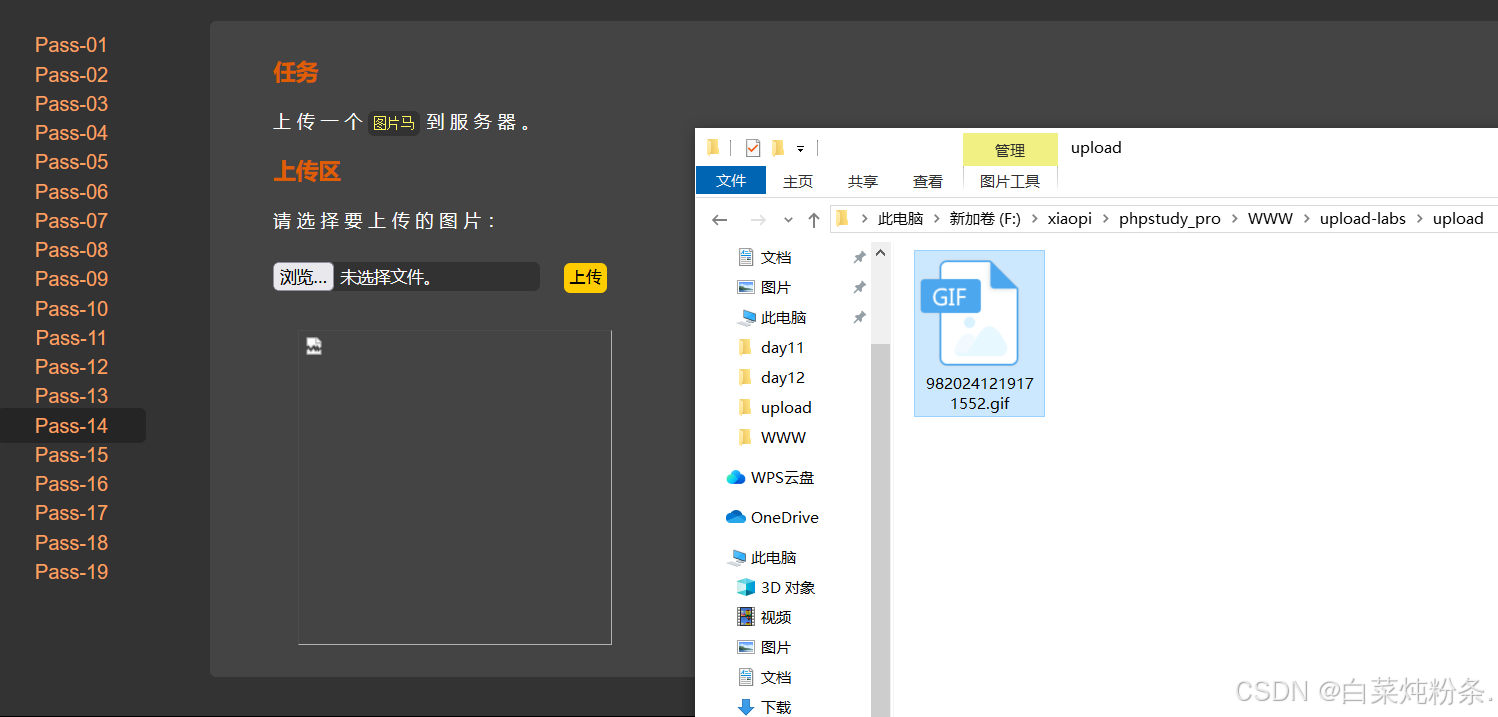Click the highlighted Pass-14 entry
The image size is (1498, 717).
tap(71, 426)
